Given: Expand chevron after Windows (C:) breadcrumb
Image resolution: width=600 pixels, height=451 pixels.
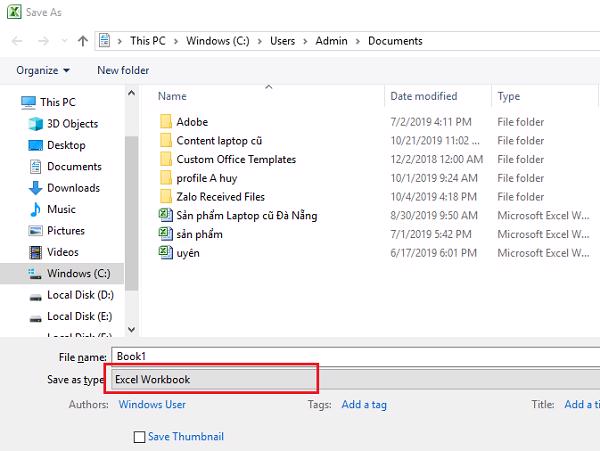Looking at the screenshot, I should click(260, 41).
